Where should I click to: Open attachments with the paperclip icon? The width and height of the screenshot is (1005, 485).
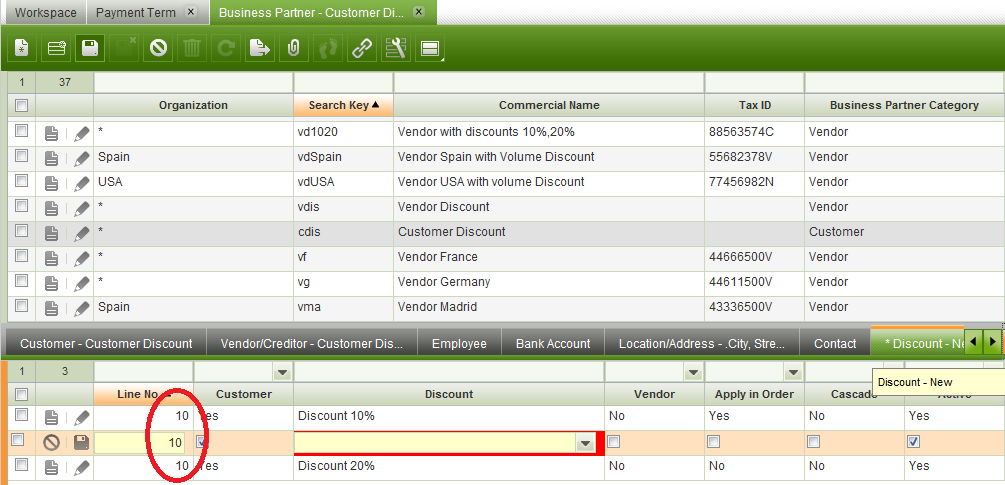click(293, 48)
